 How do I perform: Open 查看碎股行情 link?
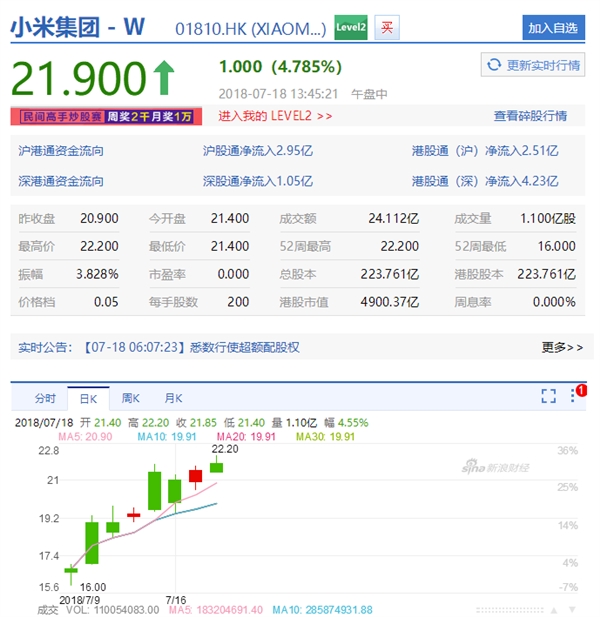click(x=530, y=116)
